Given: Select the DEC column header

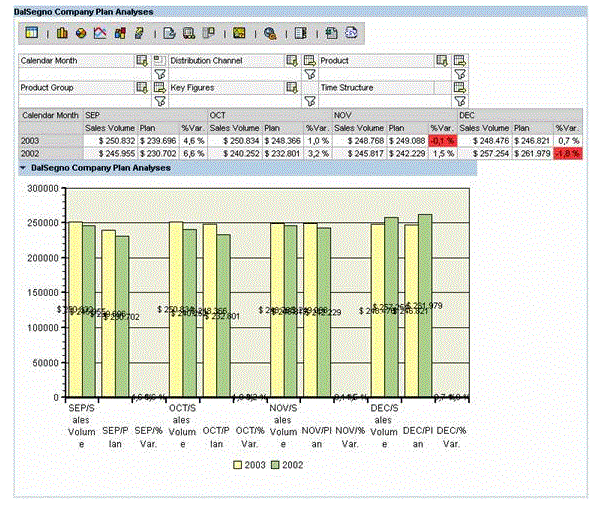Looking at the screenshot, I should coord(466,116).
